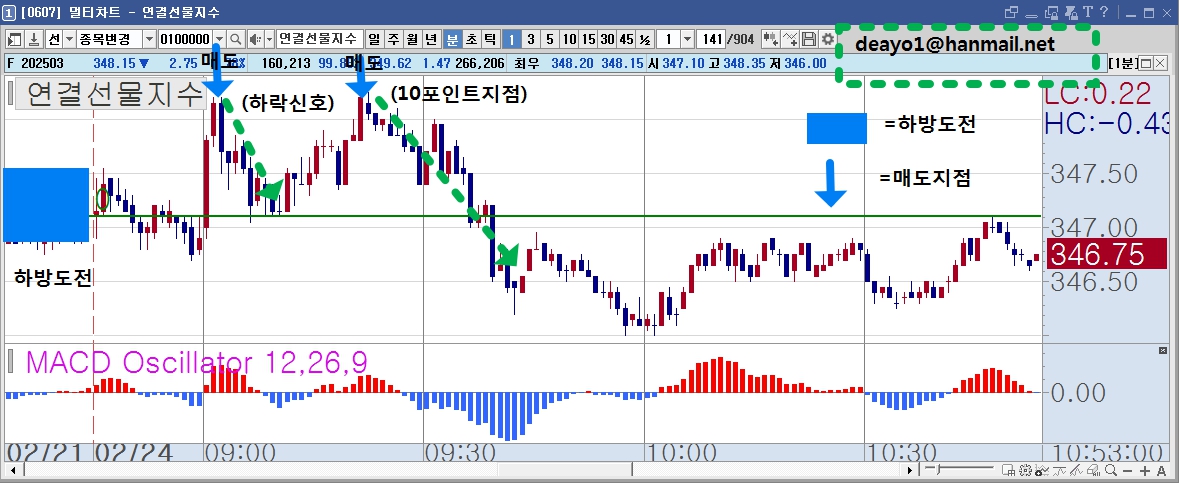
Task: Expand the 0100000 code dropdown arrow
Action: coord(220,39)
